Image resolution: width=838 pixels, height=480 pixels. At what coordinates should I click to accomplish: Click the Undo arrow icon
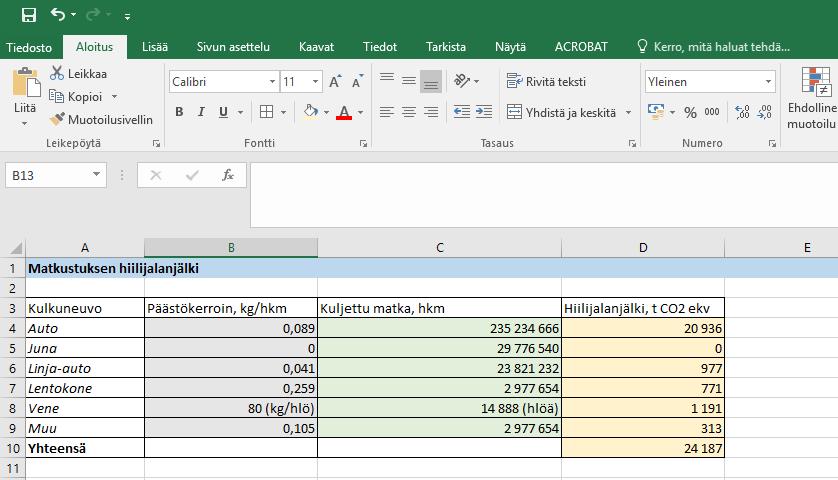pyautogui.click(x=58, y=14)
